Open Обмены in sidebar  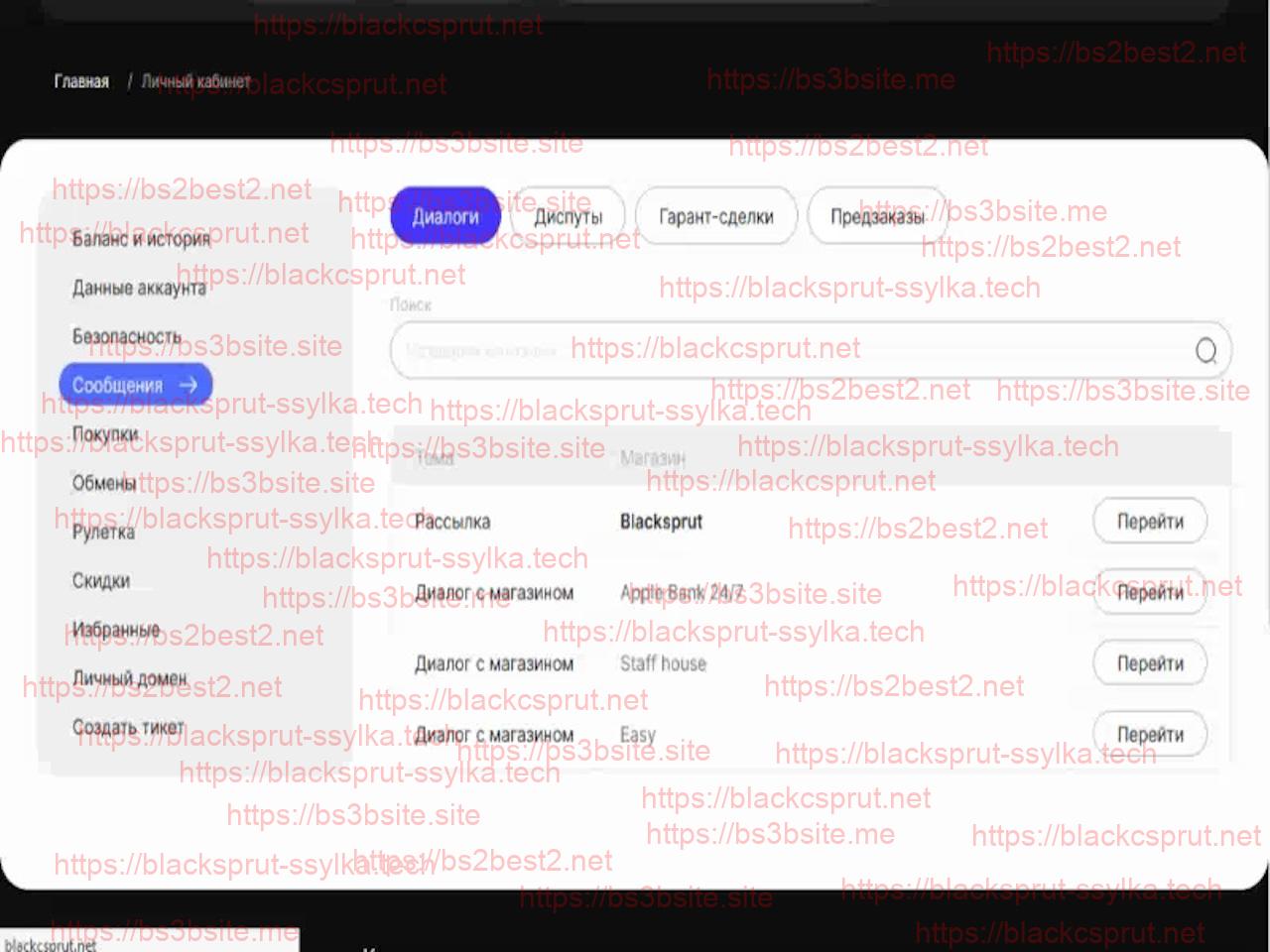click(104, 483)
